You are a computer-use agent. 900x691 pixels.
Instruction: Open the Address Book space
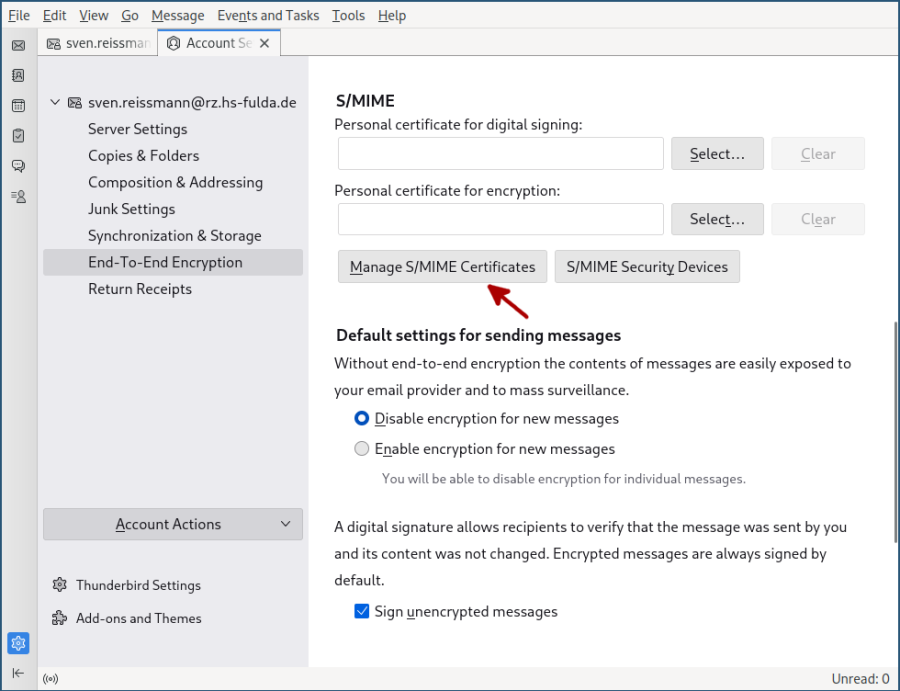18,75
